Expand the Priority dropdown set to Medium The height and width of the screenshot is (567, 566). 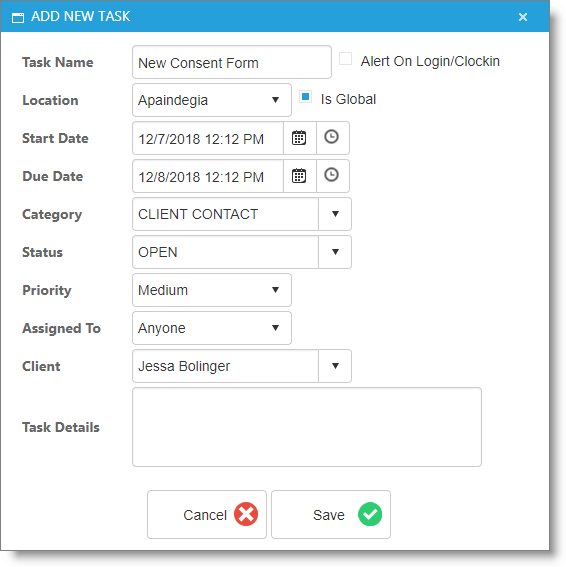(x=212, y=290)
